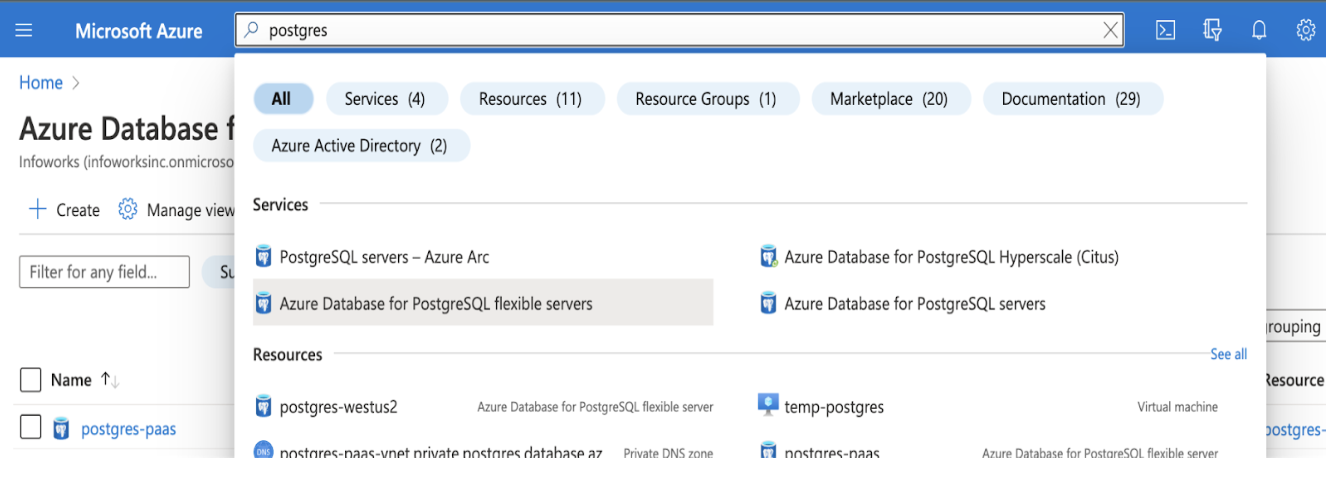Image resolution: width=1328 pixels, height=480 pixels.
Task: Go to Home breadcrumb
Action: coord(41,83)
